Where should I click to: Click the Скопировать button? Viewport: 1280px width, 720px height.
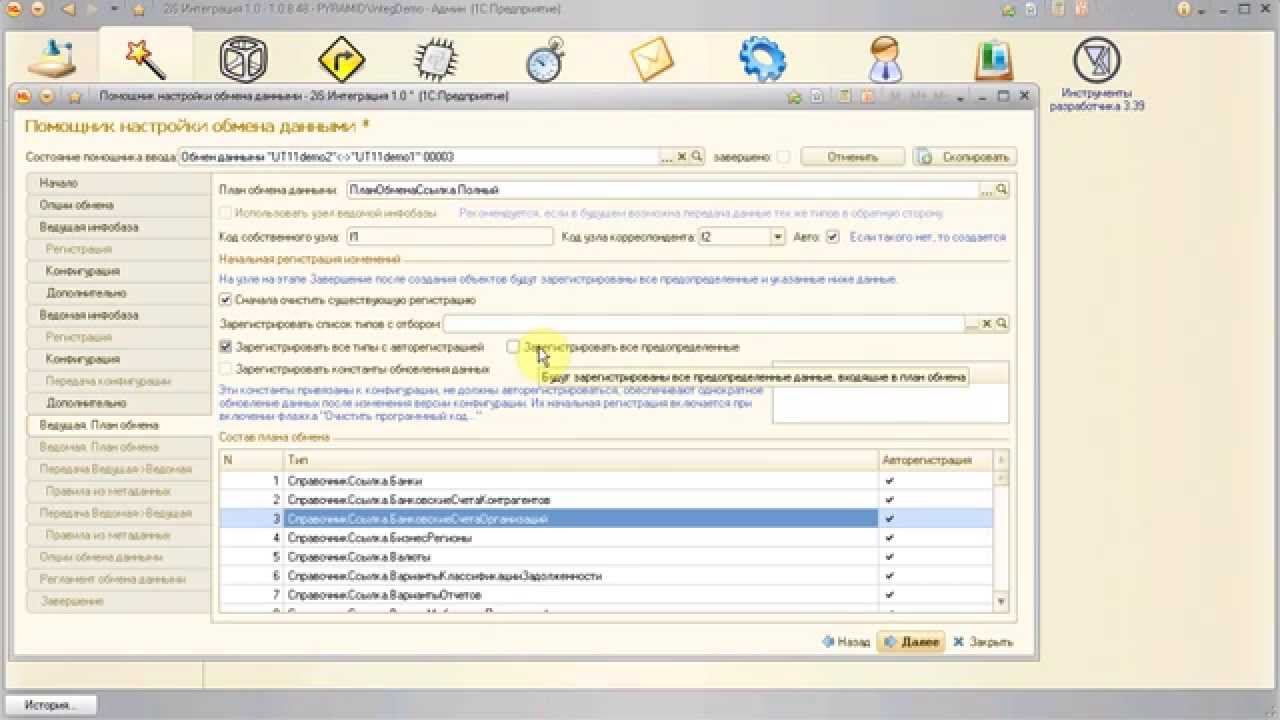click(x=965, y=157)
